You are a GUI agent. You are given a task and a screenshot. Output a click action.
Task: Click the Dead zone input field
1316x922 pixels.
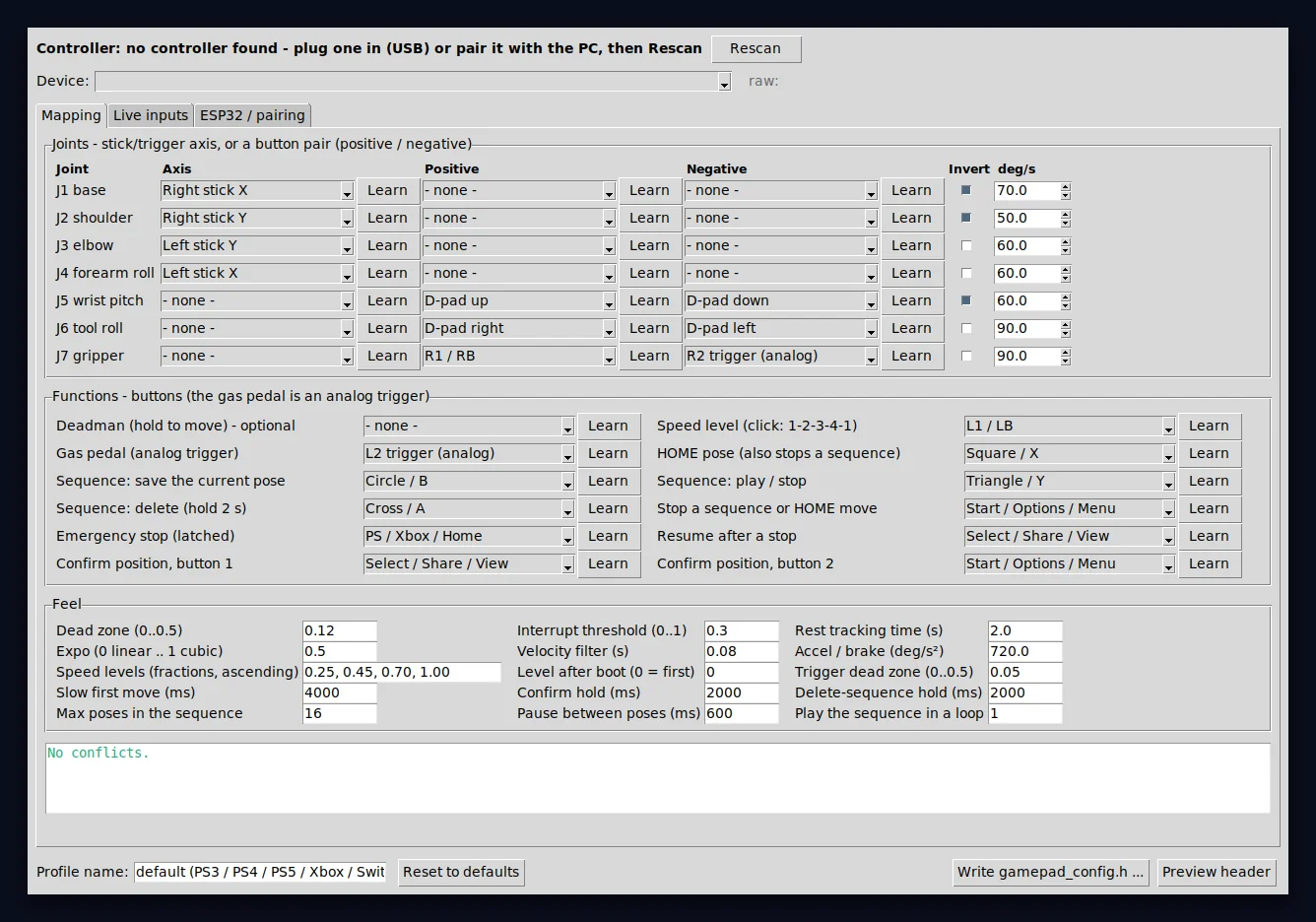[340, 630]
